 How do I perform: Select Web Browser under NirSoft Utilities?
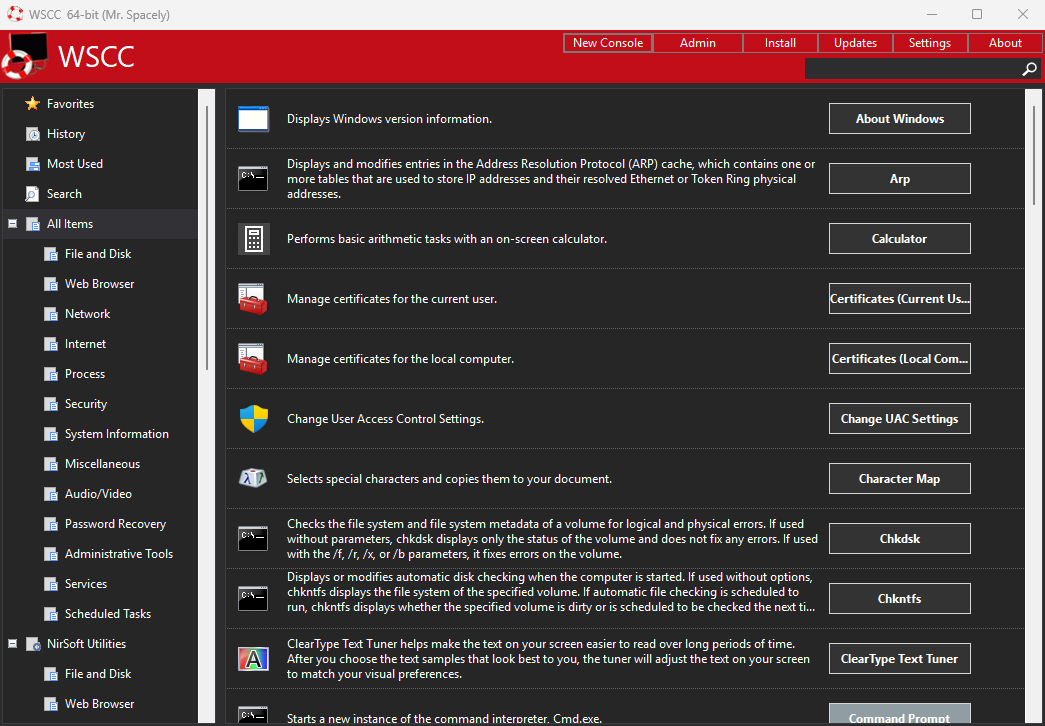click(x=100, y=704)
